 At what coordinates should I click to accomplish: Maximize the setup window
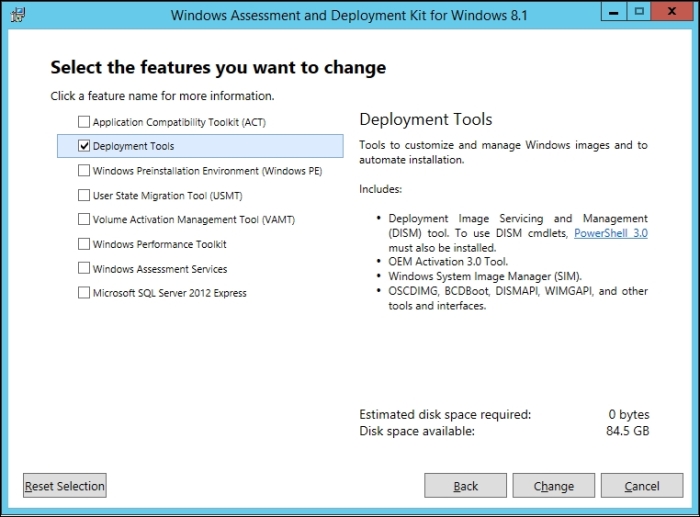point(639,12)
